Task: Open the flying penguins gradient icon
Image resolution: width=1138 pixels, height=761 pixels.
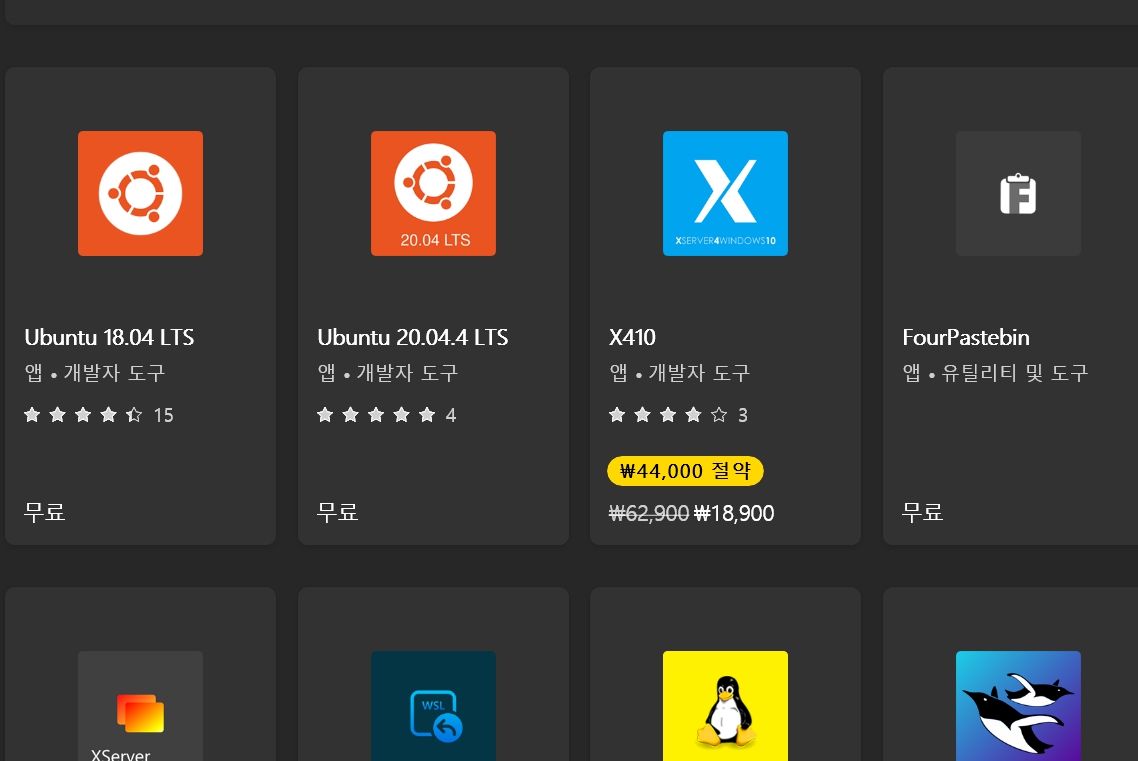Action: pos(1018,706)
